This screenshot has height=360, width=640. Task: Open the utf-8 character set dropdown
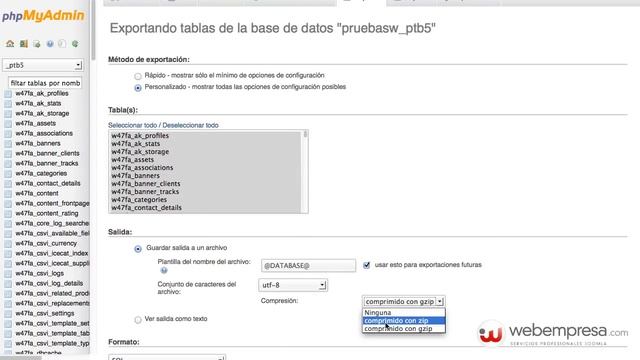(x=293, y=285)
